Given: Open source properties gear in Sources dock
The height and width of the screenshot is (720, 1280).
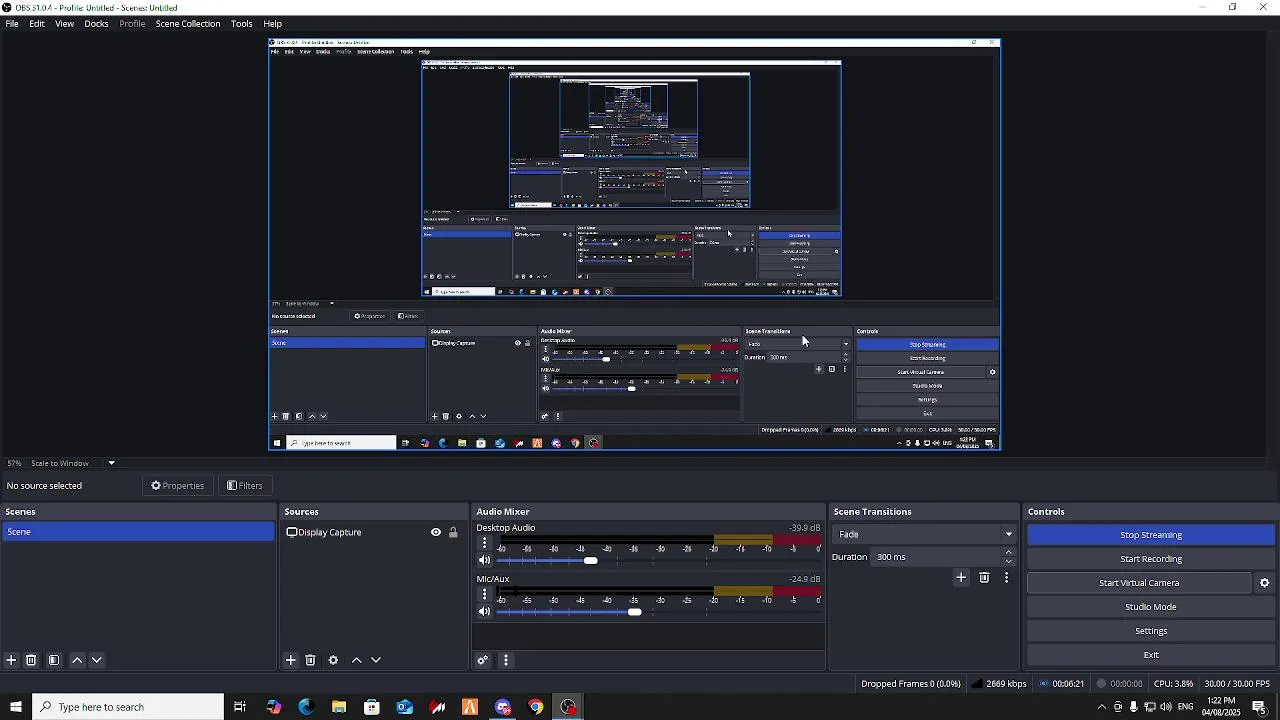Looking at the screenshot, I should point(333,660).
